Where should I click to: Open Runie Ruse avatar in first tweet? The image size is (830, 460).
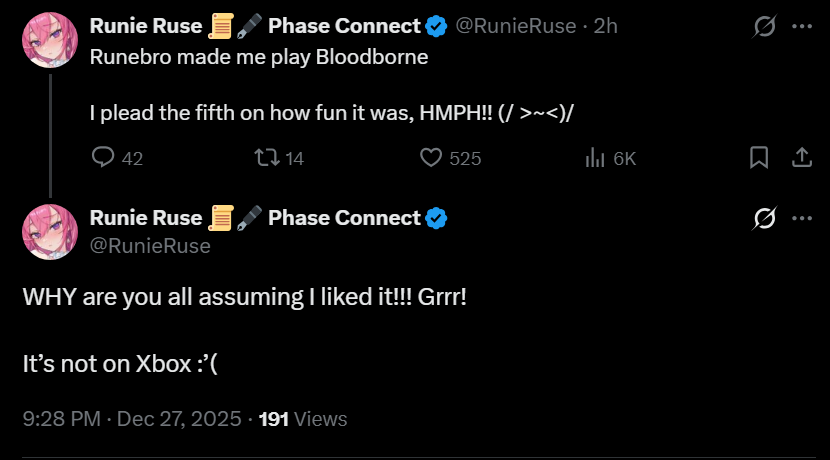click(x=49, y=41)
